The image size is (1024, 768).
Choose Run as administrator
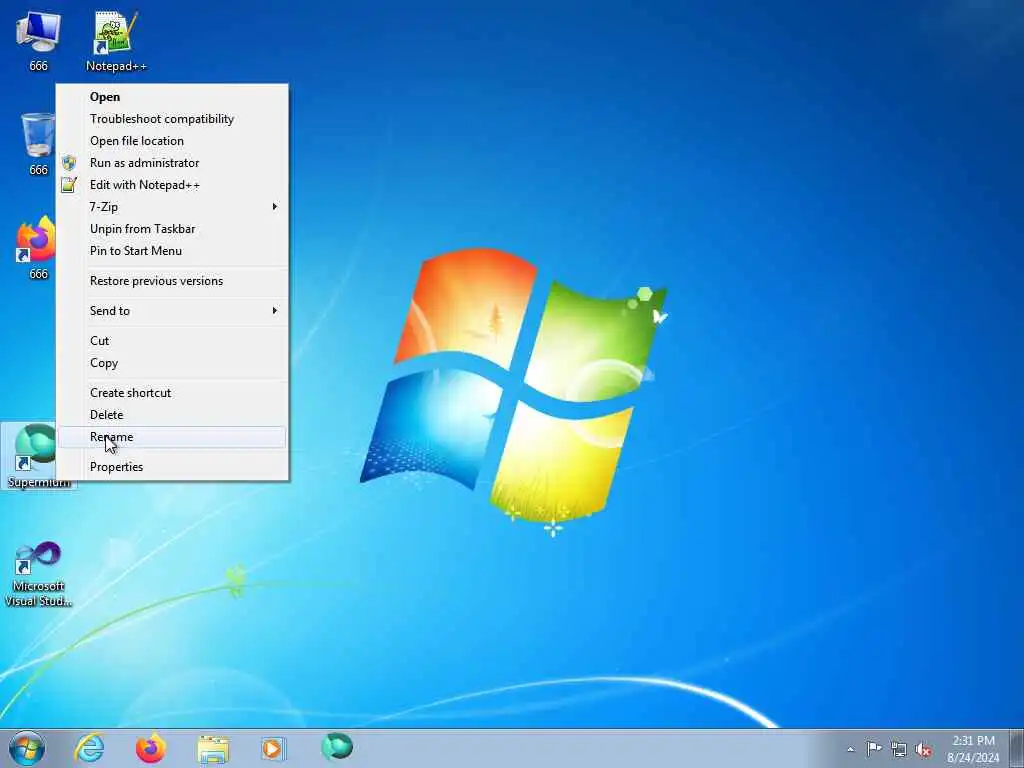tap(172, 163)
